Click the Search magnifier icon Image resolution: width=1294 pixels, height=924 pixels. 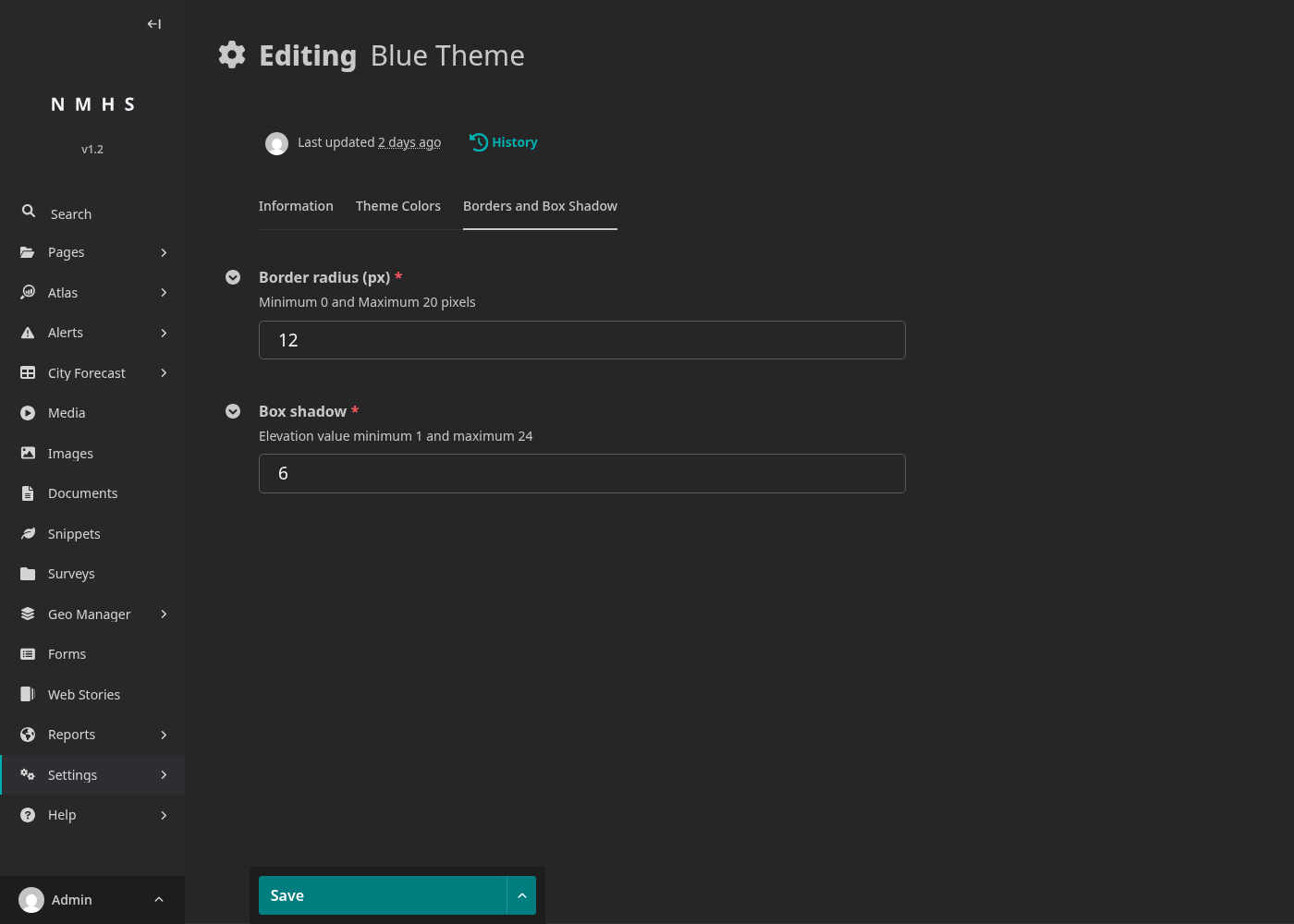(29, 212)
